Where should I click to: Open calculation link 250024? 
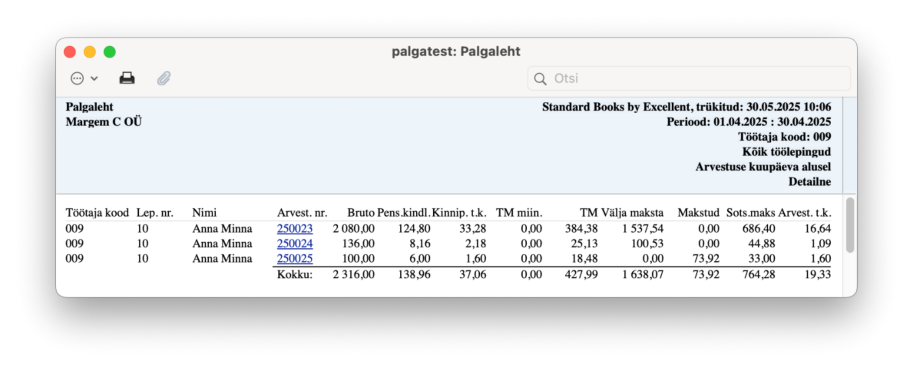click(295, 243)
